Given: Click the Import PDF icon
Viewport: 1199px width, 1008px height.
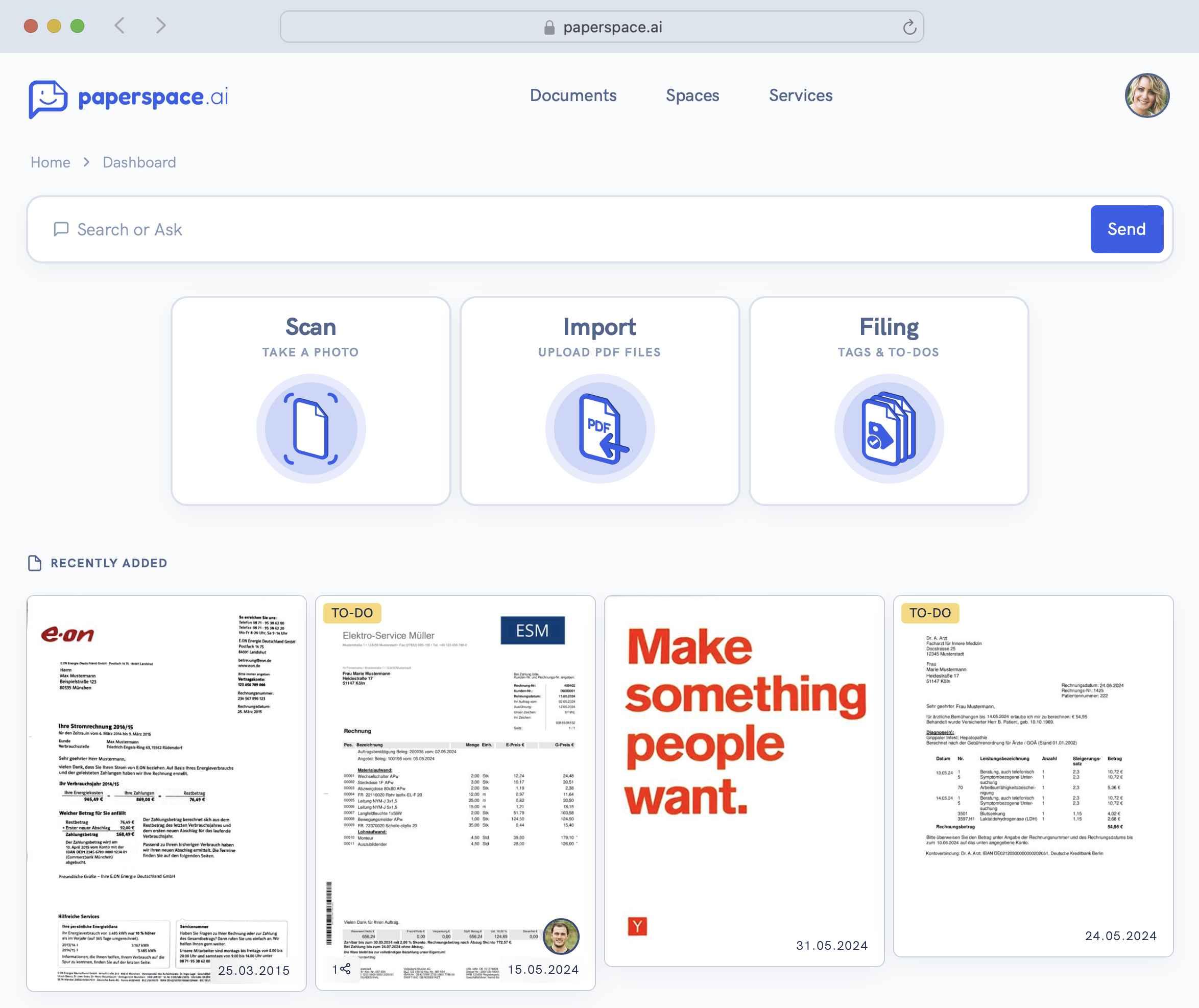Looking at the screenshot, I should 599,428.
